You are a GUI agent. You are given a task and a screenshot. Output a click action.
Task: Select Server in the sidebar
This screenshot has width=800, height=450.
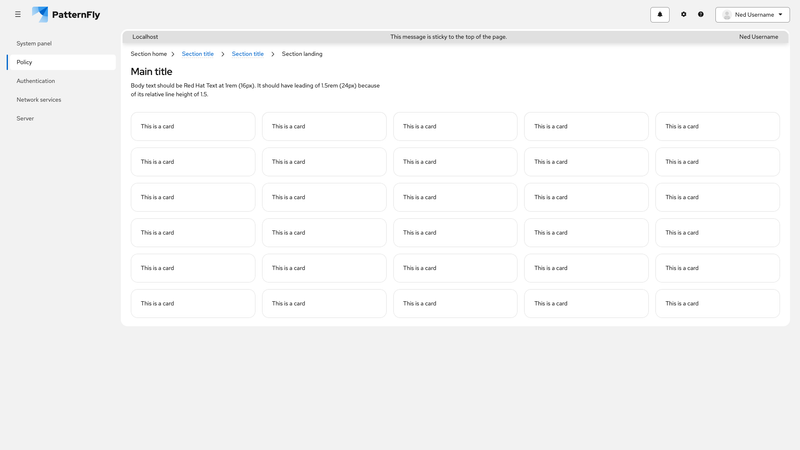pyautogui.click(x=61, y=118)
